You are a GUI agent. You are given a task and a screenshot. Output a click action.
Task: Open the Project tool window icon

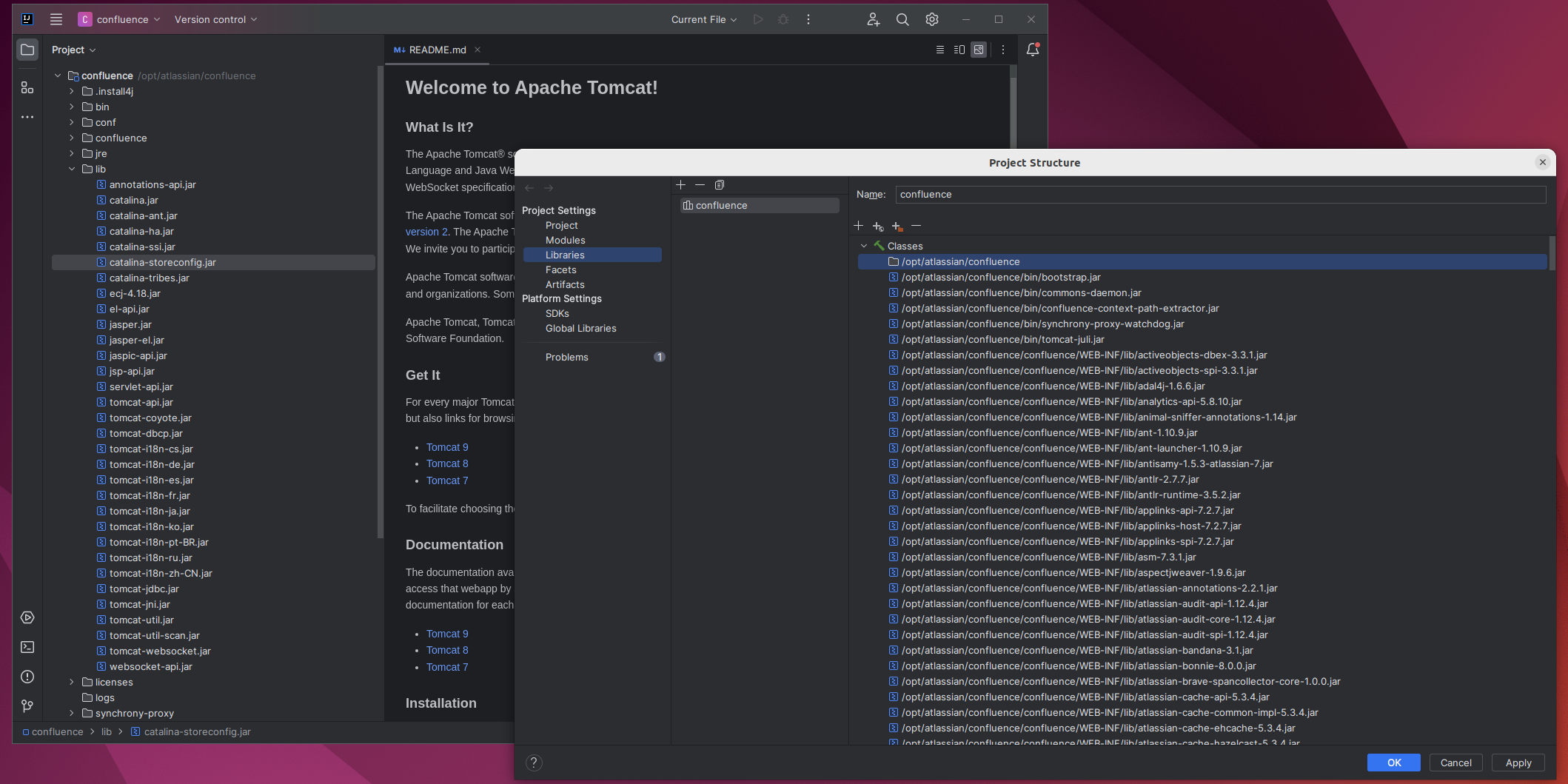tap(27, 50)
